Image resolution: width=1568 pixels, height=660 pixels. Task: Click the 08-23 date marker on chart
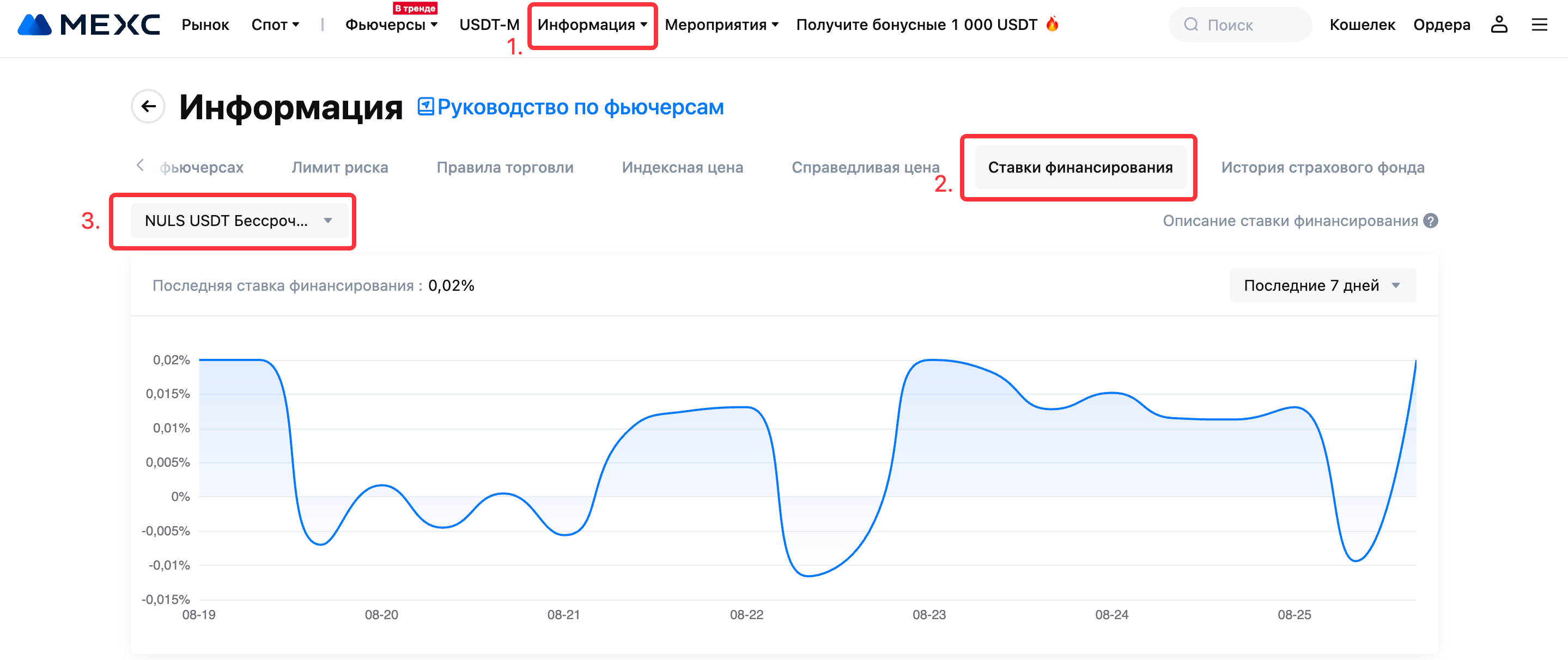[929, 614]
